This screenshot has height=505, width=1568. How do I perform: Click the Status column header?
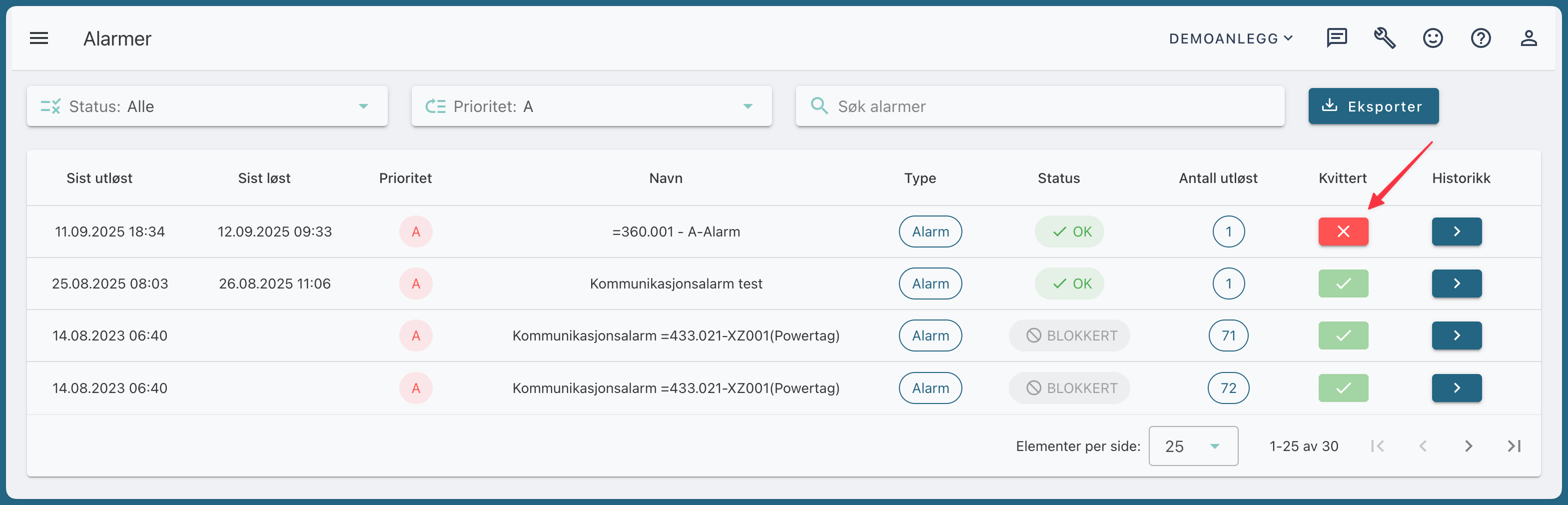click(x=1058, y=178)
